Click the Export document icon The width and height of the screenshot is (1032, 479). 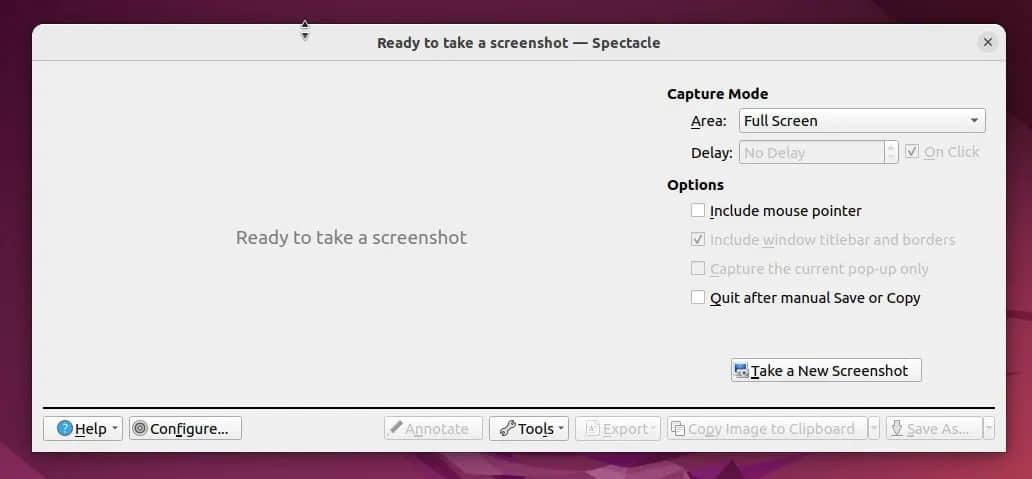592,429
